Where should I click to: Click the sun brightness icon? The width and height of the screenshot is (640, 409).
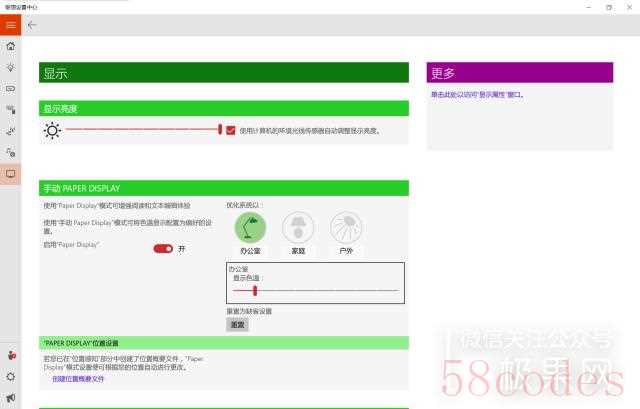52,130
